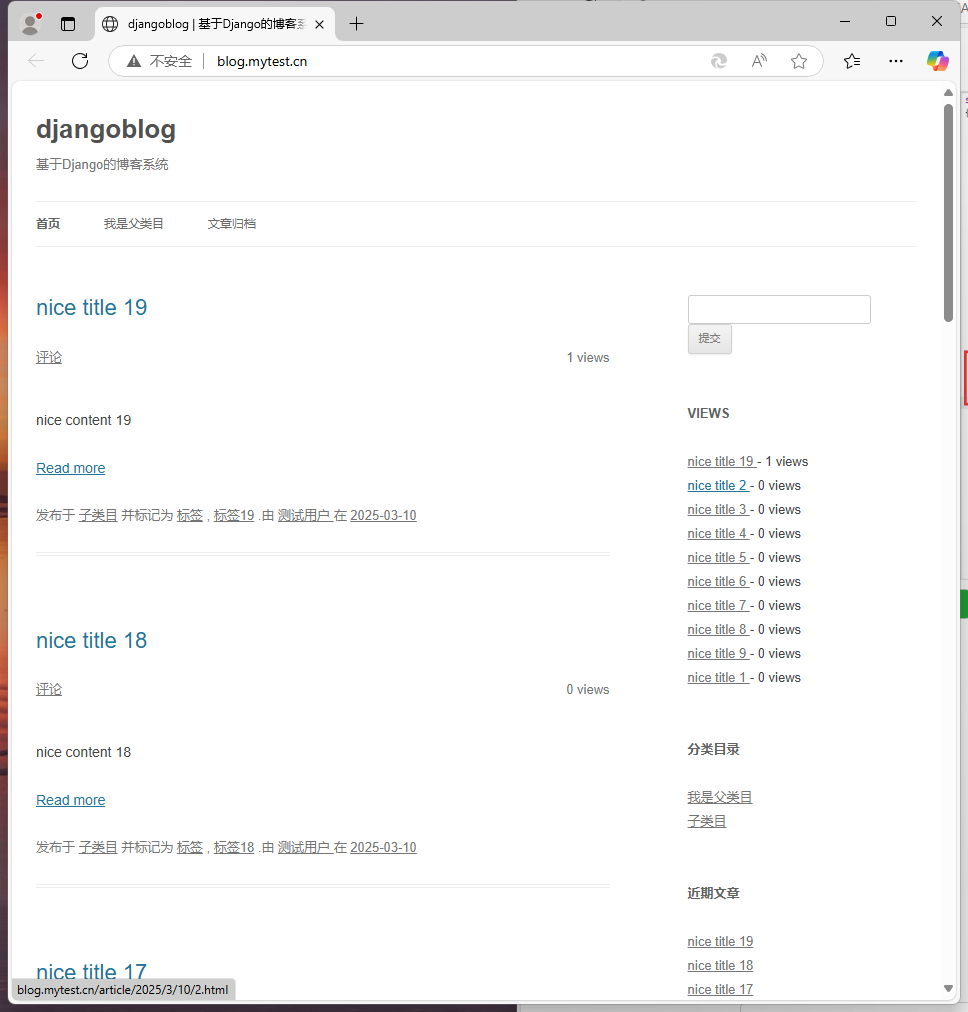The image size is (968, 1012).
Task: Add page to favorites with the star icon
Action: pyautogui.click(x=799, y=61)
